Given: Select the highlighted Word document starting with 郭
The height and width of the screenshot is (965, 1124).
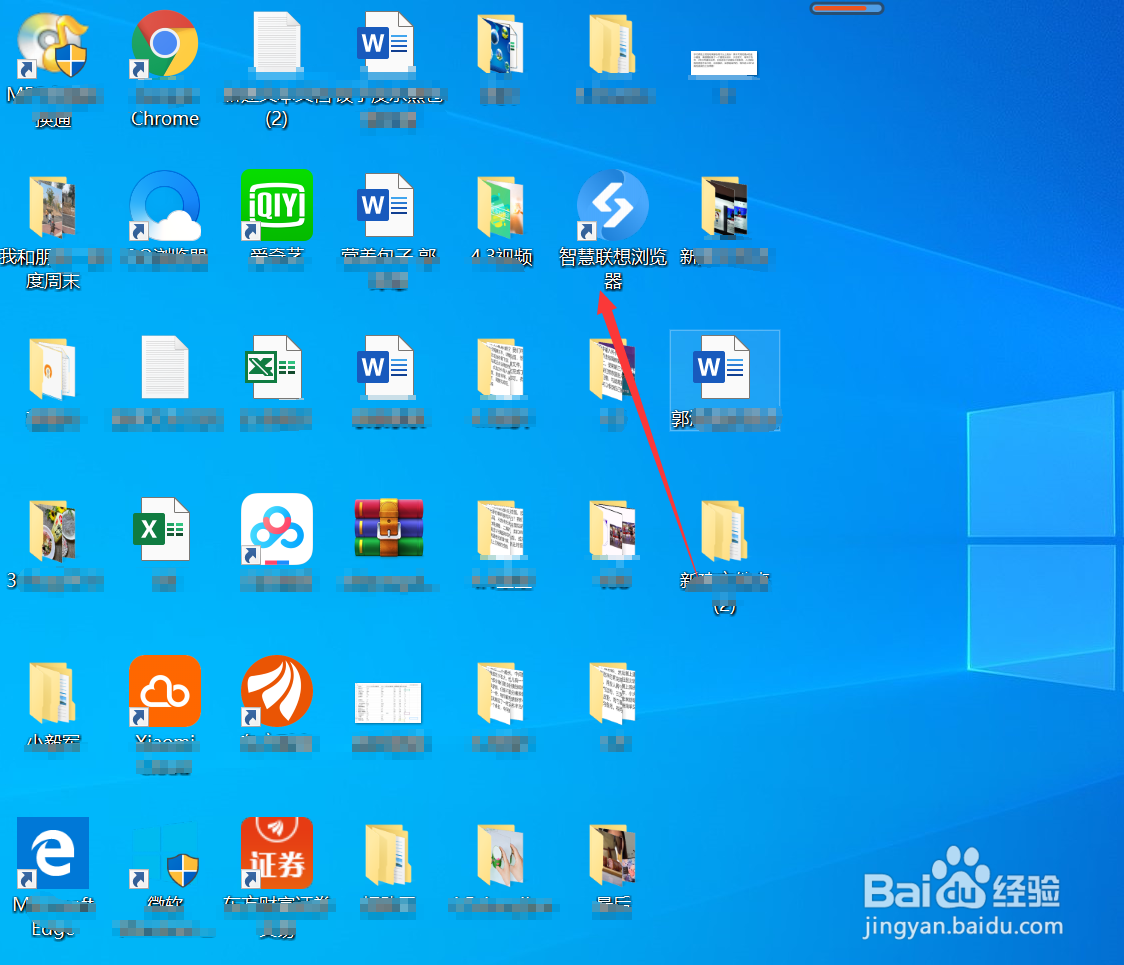Looking at the screenshot, I should tap(725, 381).
